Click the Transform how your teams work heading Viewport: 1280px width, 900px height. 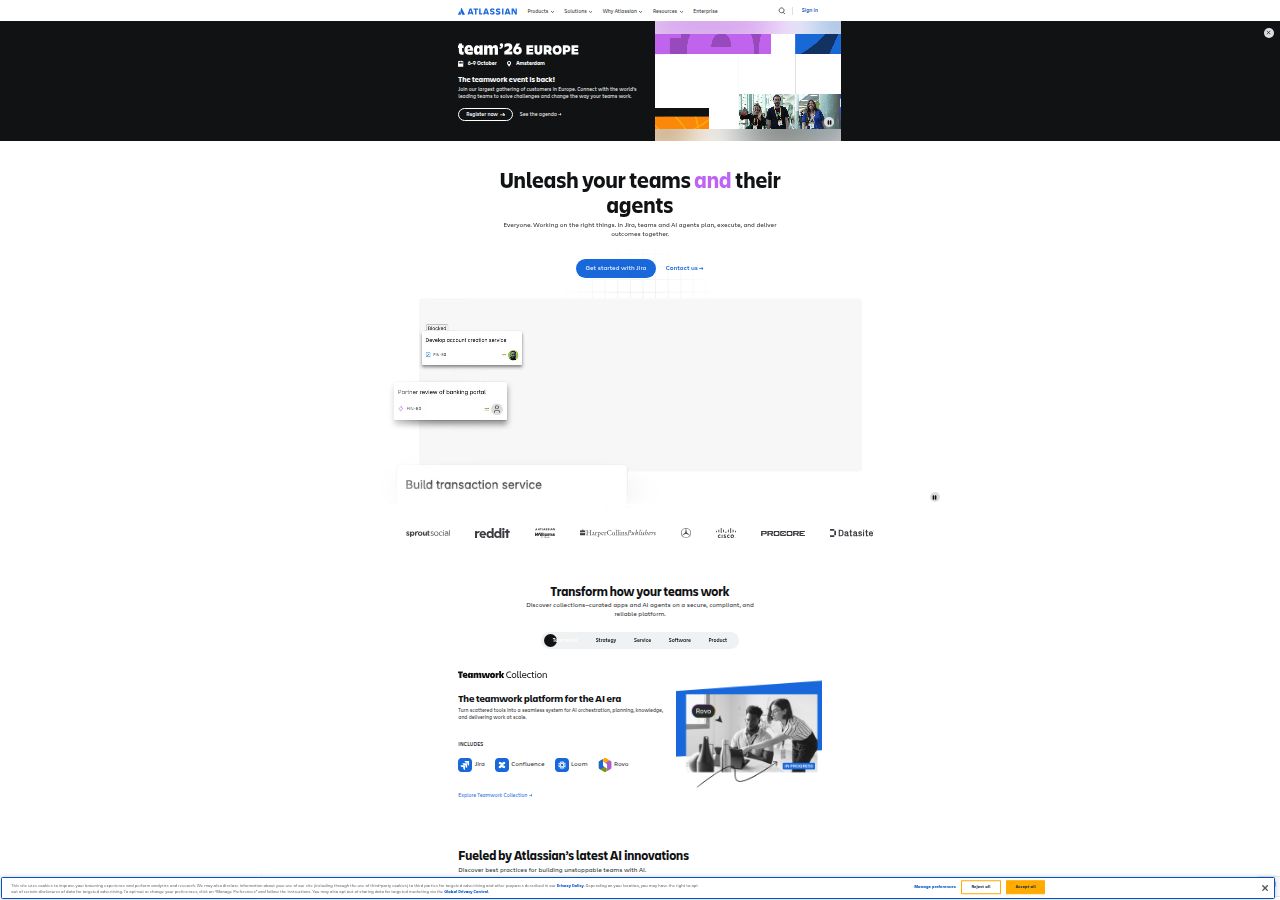click(x=640, y=592)
